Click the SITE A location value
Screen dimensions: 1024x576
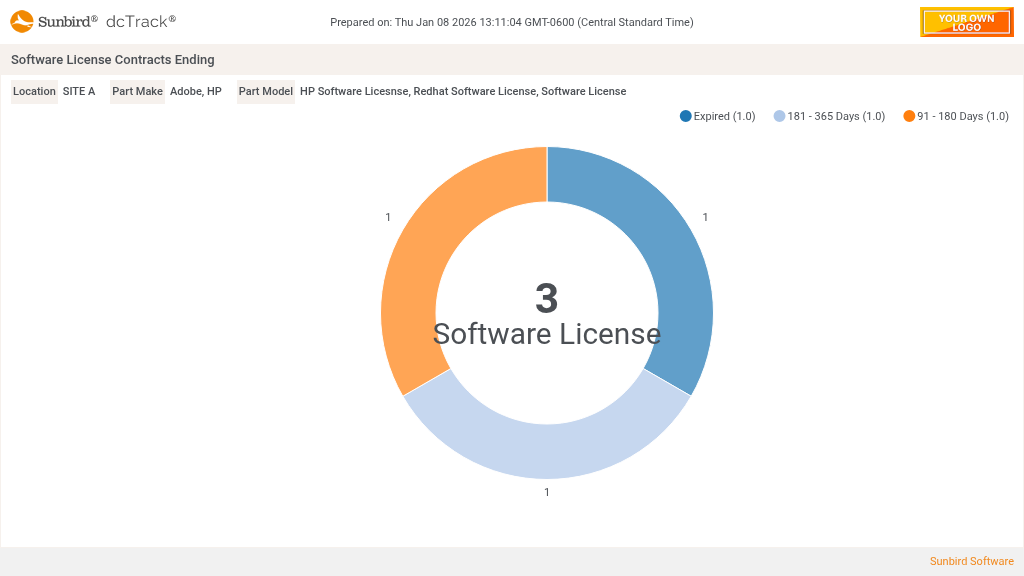click(x=79, y=92)
